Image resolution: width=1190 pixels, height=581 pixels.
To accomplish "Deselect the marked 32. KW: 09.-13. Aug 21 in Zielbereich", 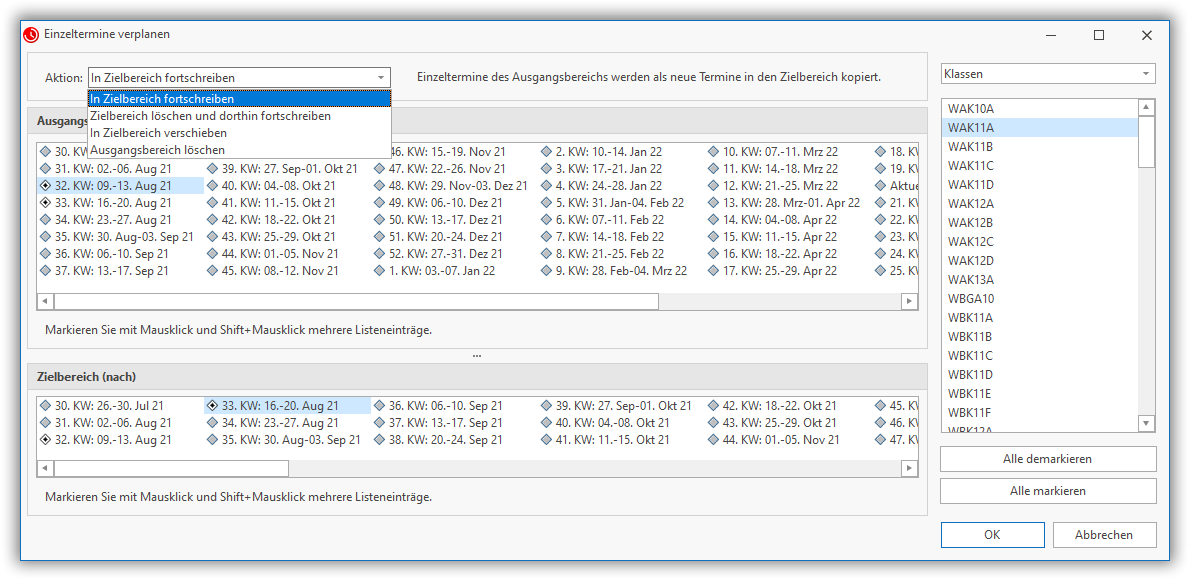I will [x=46, y=440].
